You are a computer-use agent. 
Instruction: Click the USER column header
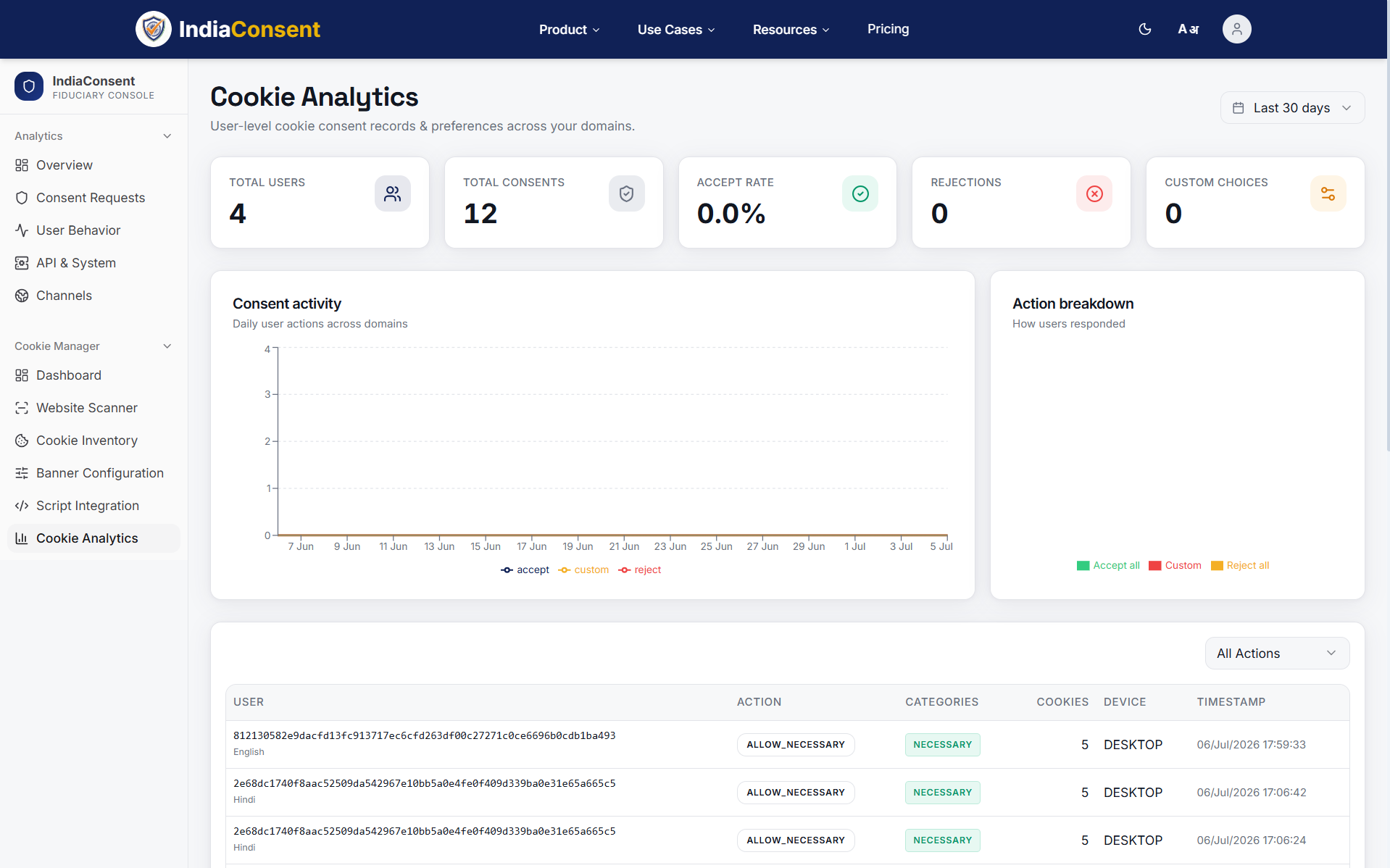pyautogui.click(x=249, y=702)
